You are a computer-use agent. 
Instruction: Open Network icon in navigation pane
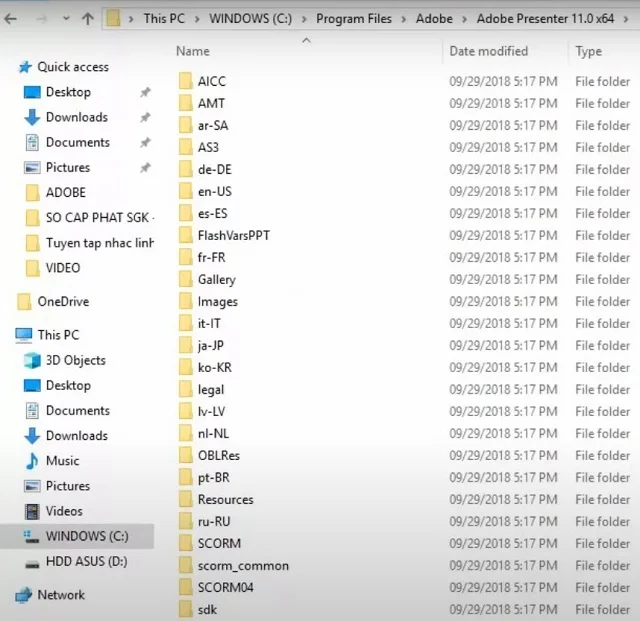(x=24, y=595)
